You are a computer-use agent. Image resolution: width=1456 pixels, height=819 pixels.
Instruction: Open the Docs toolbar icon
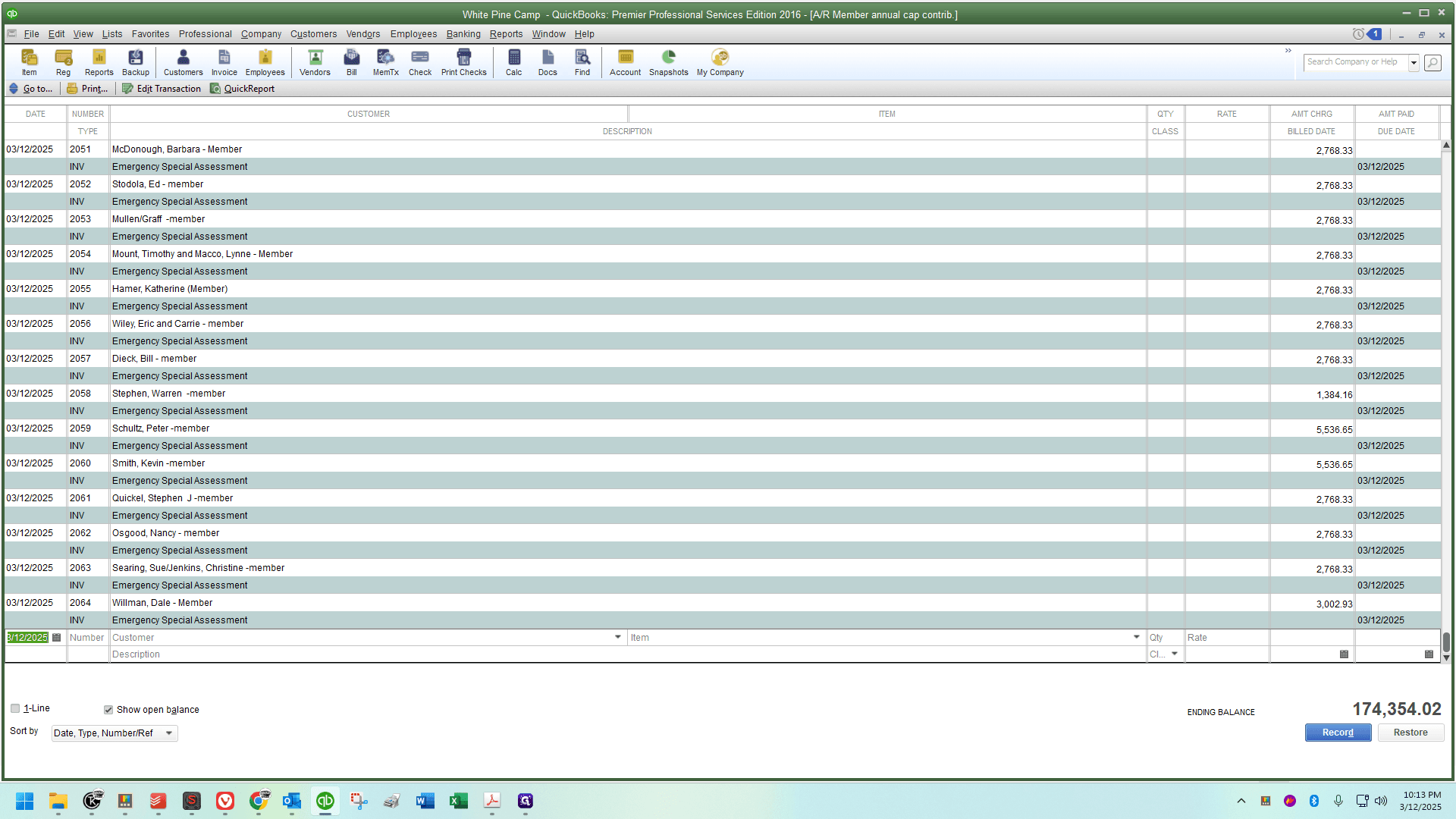click(548, 62)
